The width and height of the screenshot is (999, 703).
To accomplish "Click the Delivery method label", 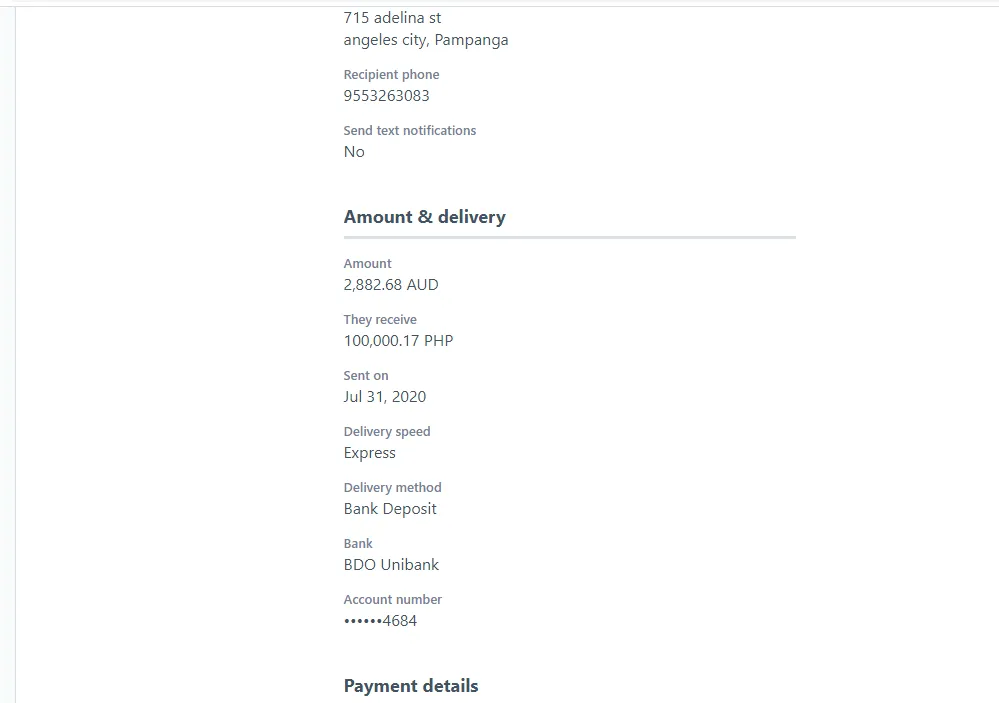I will pos(392,488).
